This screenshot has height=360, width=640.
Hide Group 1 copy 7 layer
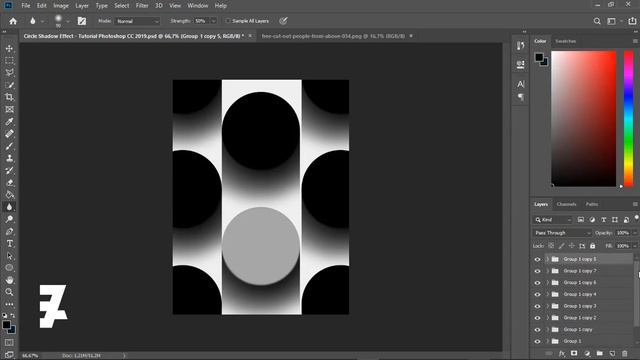coord(537,271)
